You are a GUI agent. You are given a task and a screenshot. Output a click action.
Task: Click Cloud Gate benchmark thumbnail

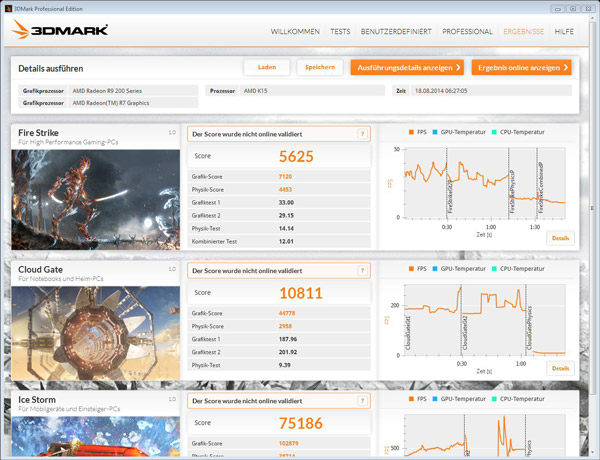pos(96,333)
